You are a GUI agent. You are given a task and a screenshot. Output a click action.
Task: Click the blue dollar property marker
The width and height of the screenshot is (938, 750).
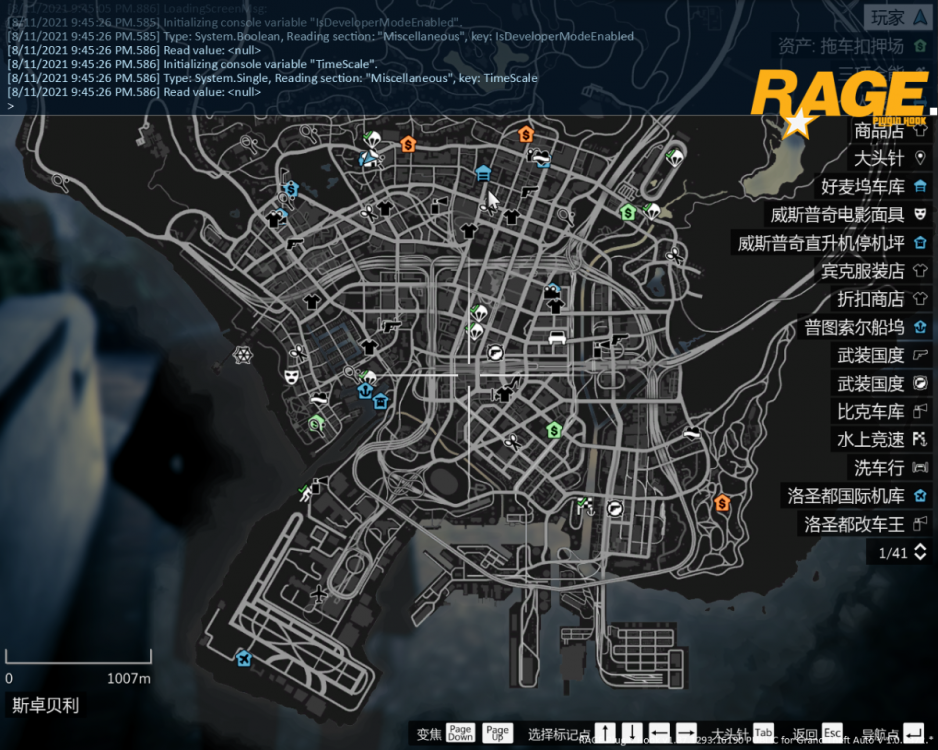291,190
